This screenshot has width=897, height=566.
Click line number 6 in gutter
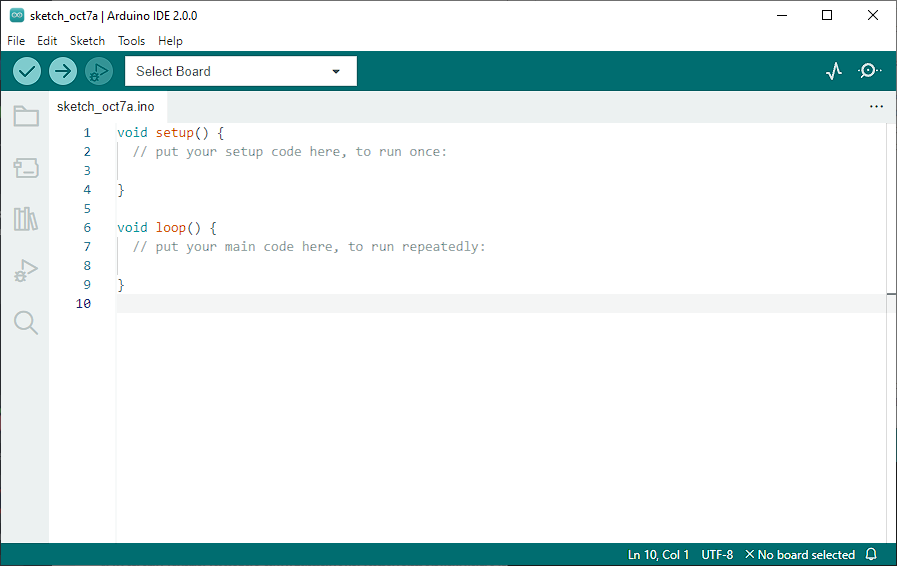pos(87,228)
